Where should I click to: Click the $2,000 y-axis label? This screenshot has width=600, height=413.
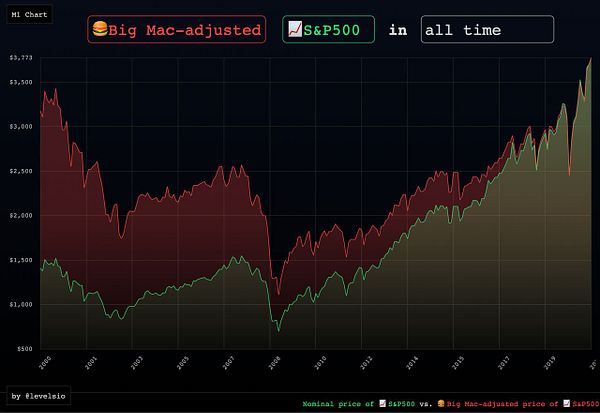[21, 215]
